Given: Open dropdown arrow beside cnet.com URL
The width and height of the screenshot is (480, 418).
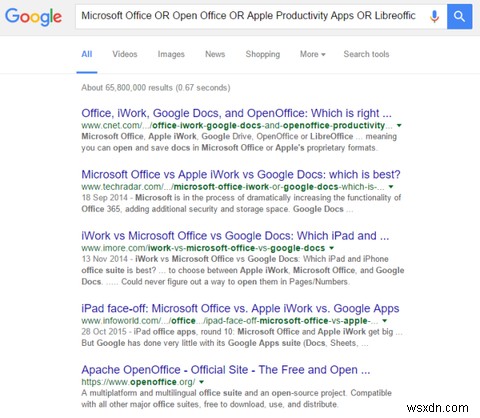Looking at the screenshot, I should pyautogui.click(x=399, y=126).
